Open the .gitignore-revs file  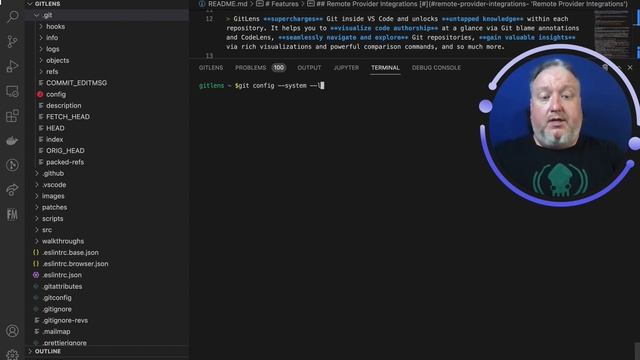click(65, 320)
